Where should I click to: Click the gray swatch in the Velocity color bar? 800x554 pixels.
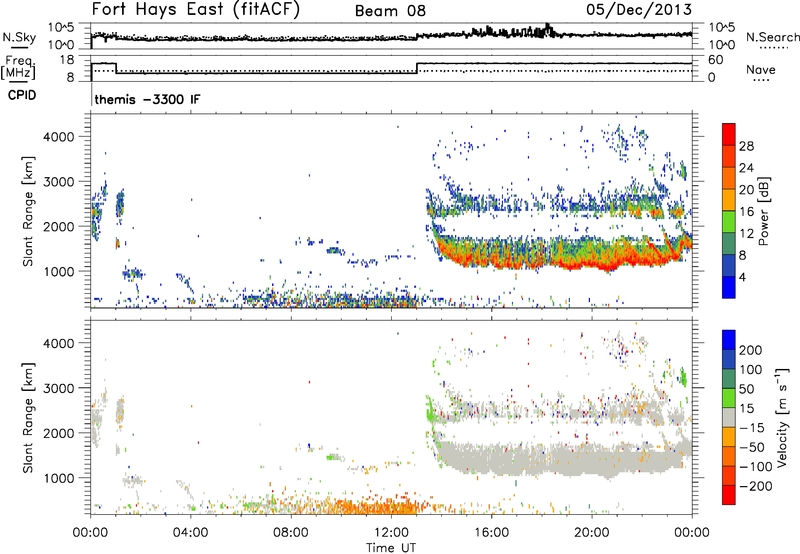click(x=729, y=417)
